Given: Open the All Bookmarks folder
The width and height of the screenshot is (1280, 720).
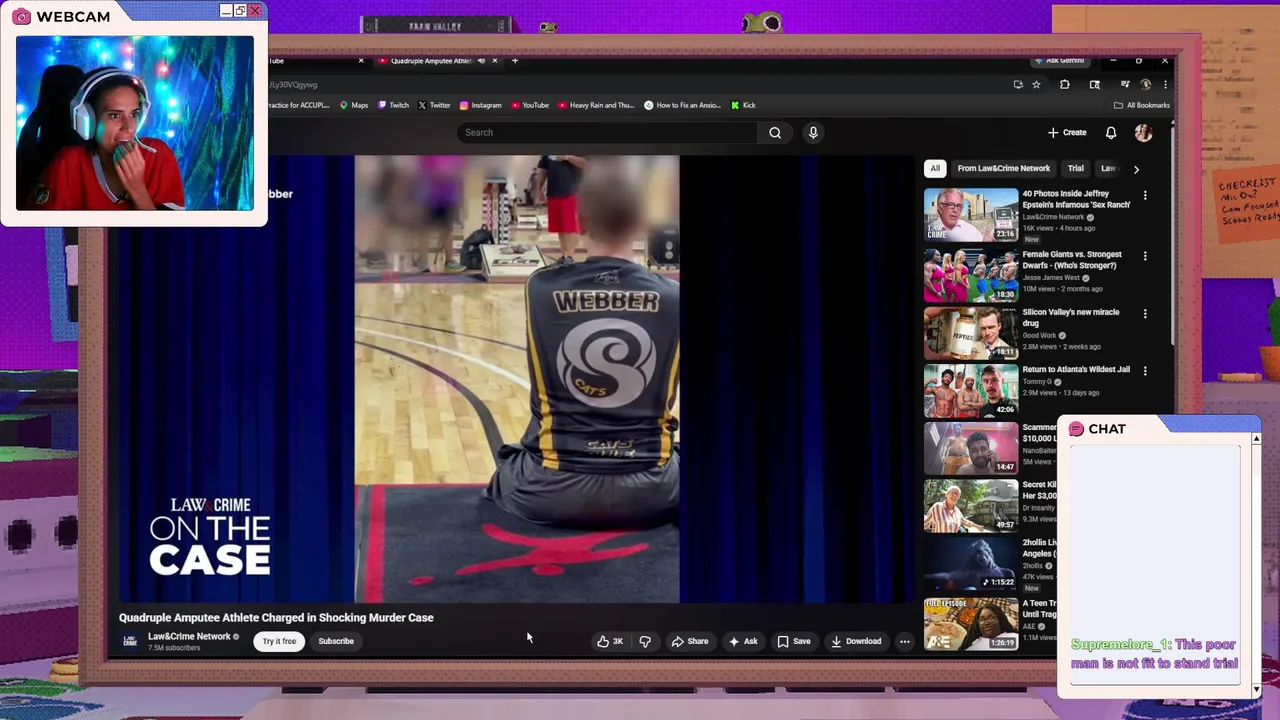Looking at the screenshot, I should (1141, 105).
